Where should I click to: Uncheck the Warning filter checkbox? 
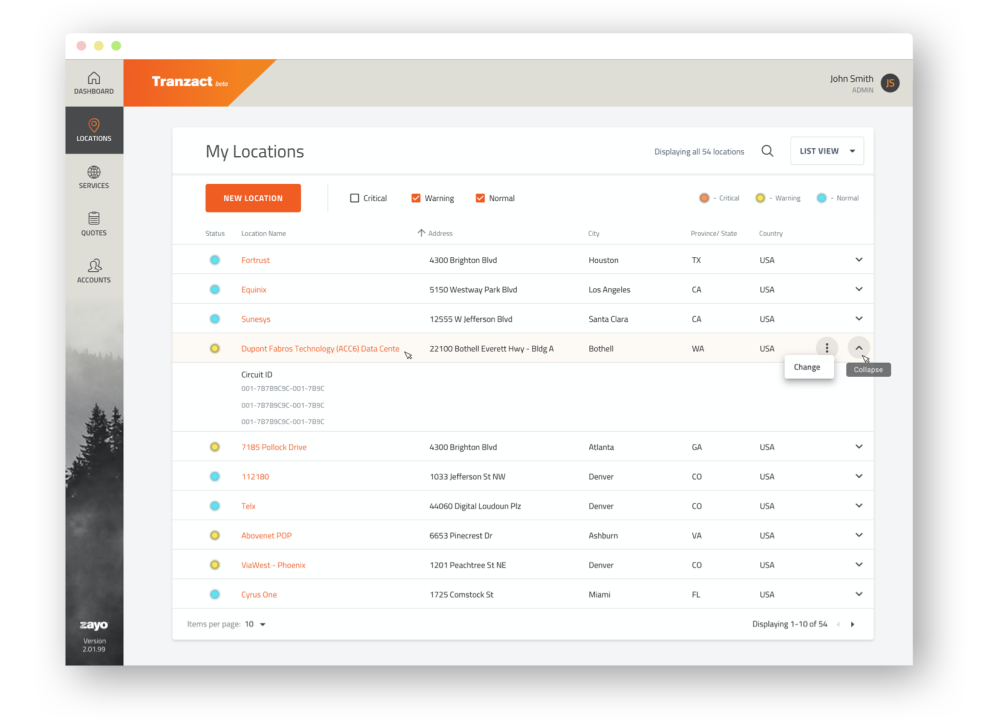click(416, 198)
